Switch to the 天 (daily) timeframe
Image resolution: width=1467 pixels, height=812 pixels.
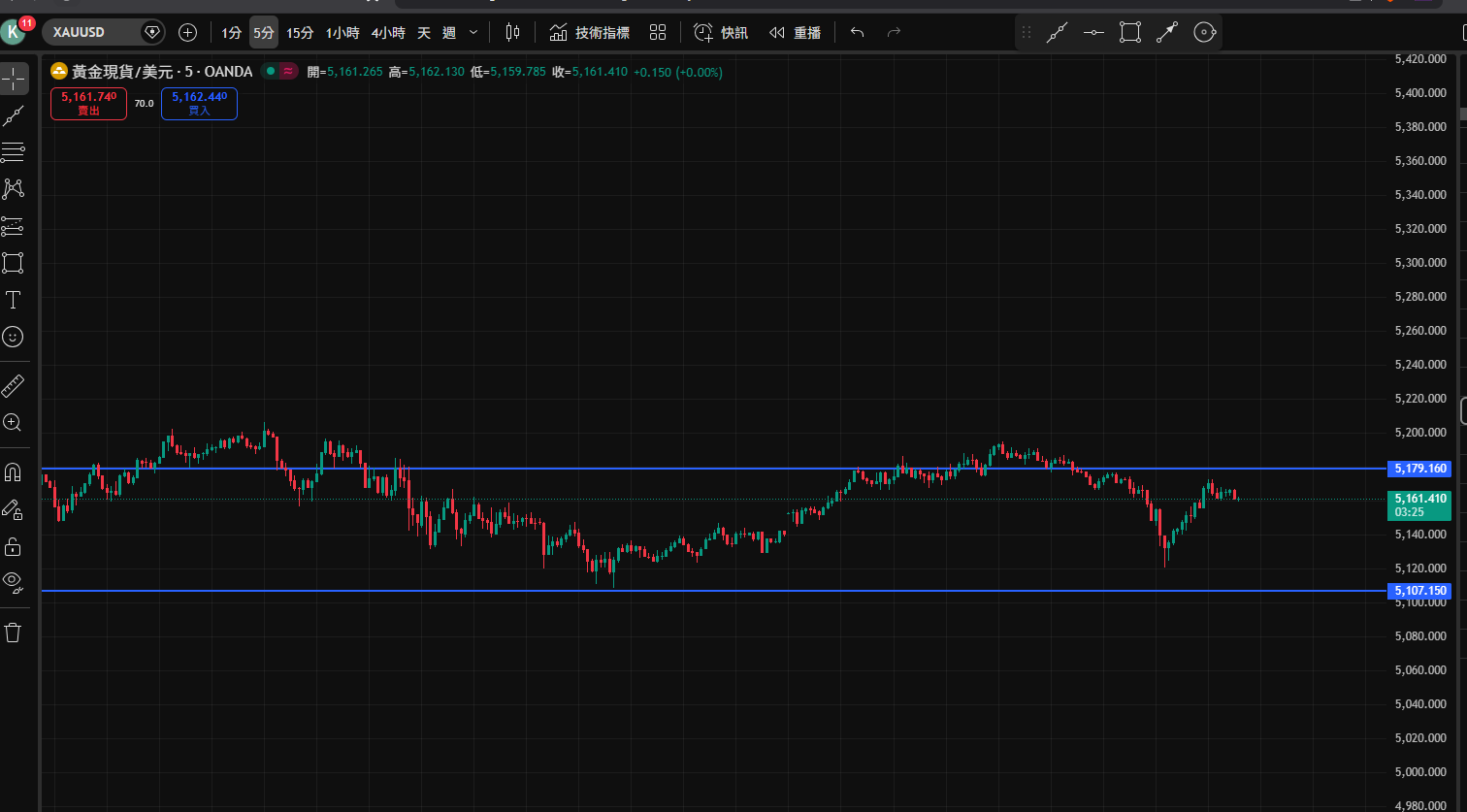click(424, 33)
